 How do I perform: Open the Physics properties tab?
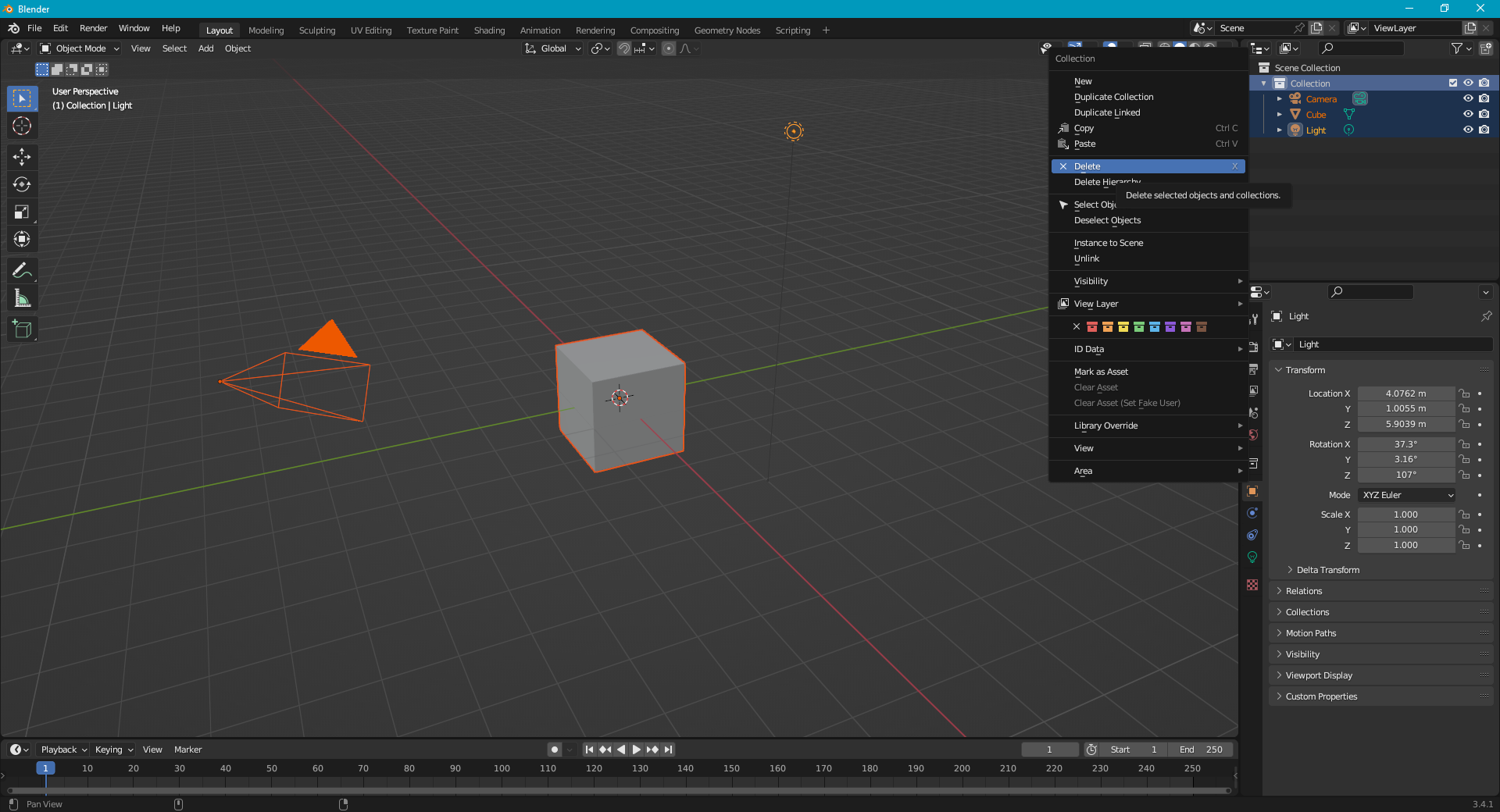coord(1252,513)
